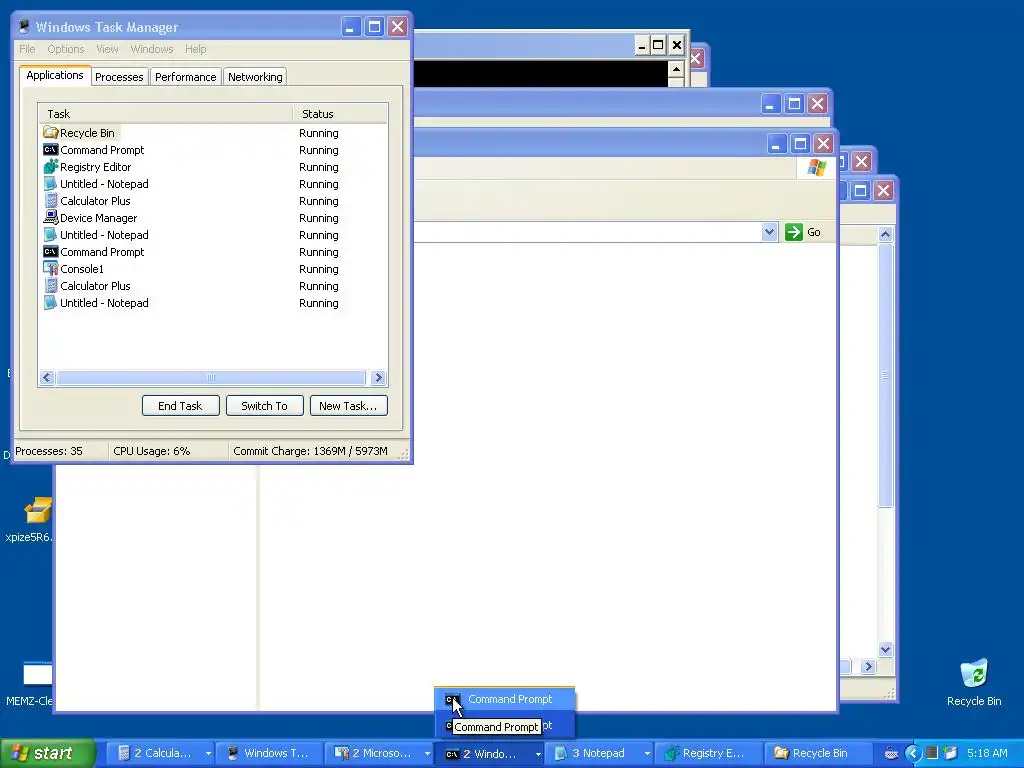Click the "Running" status beside Device Manager
Viewport: 1024px width, 768px height.
[319, 217]
